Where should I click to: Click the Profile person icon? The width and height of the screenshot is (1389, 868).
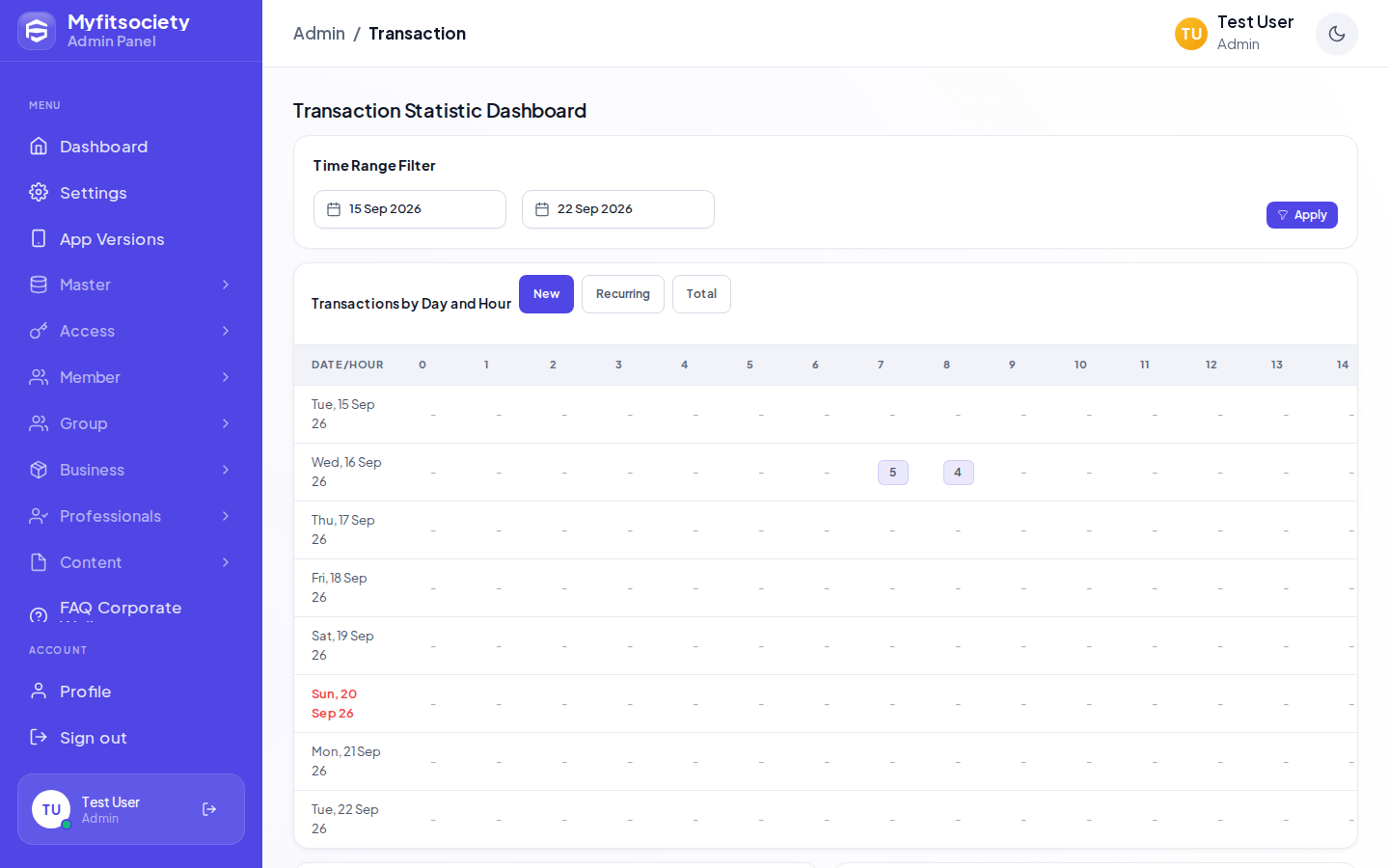point(39,691)
